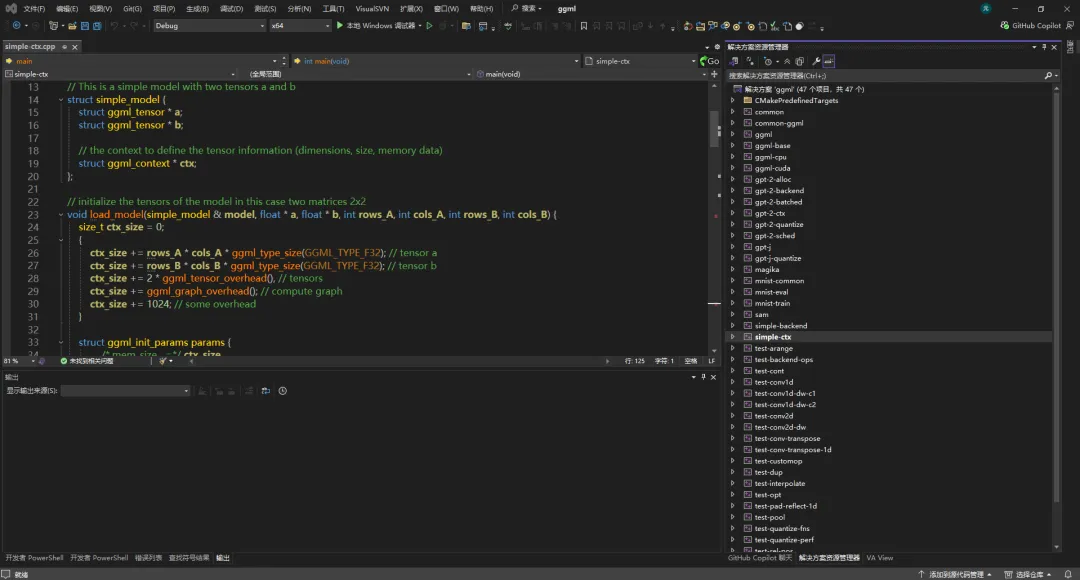Switch to the VA View tab
Viewport: 1080px width, 580px height.
[x=879, y=558]
